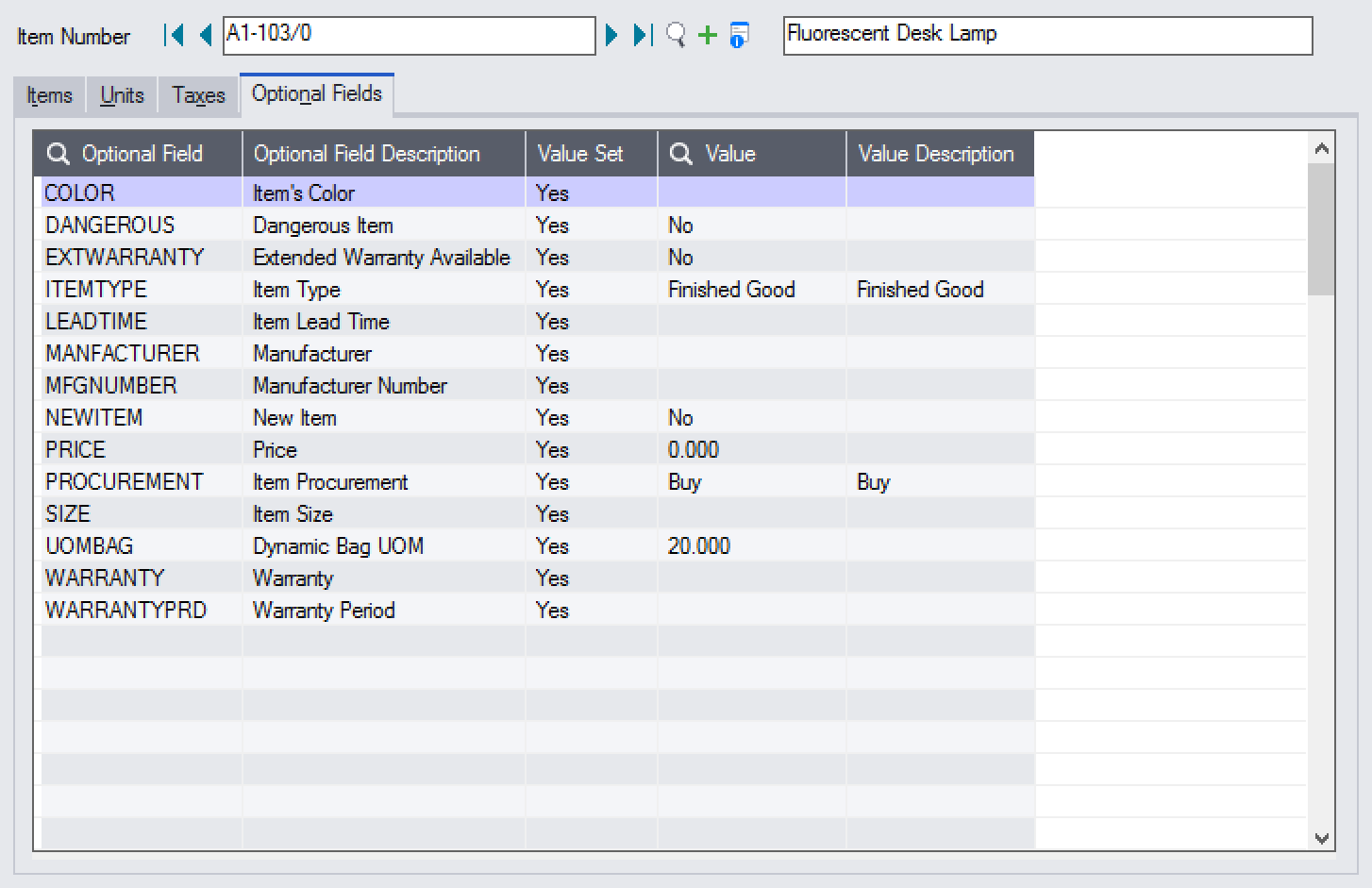This screenshot has width=1372, height=888.
Task: Open the Taxes tab
Action: [199, 96]
